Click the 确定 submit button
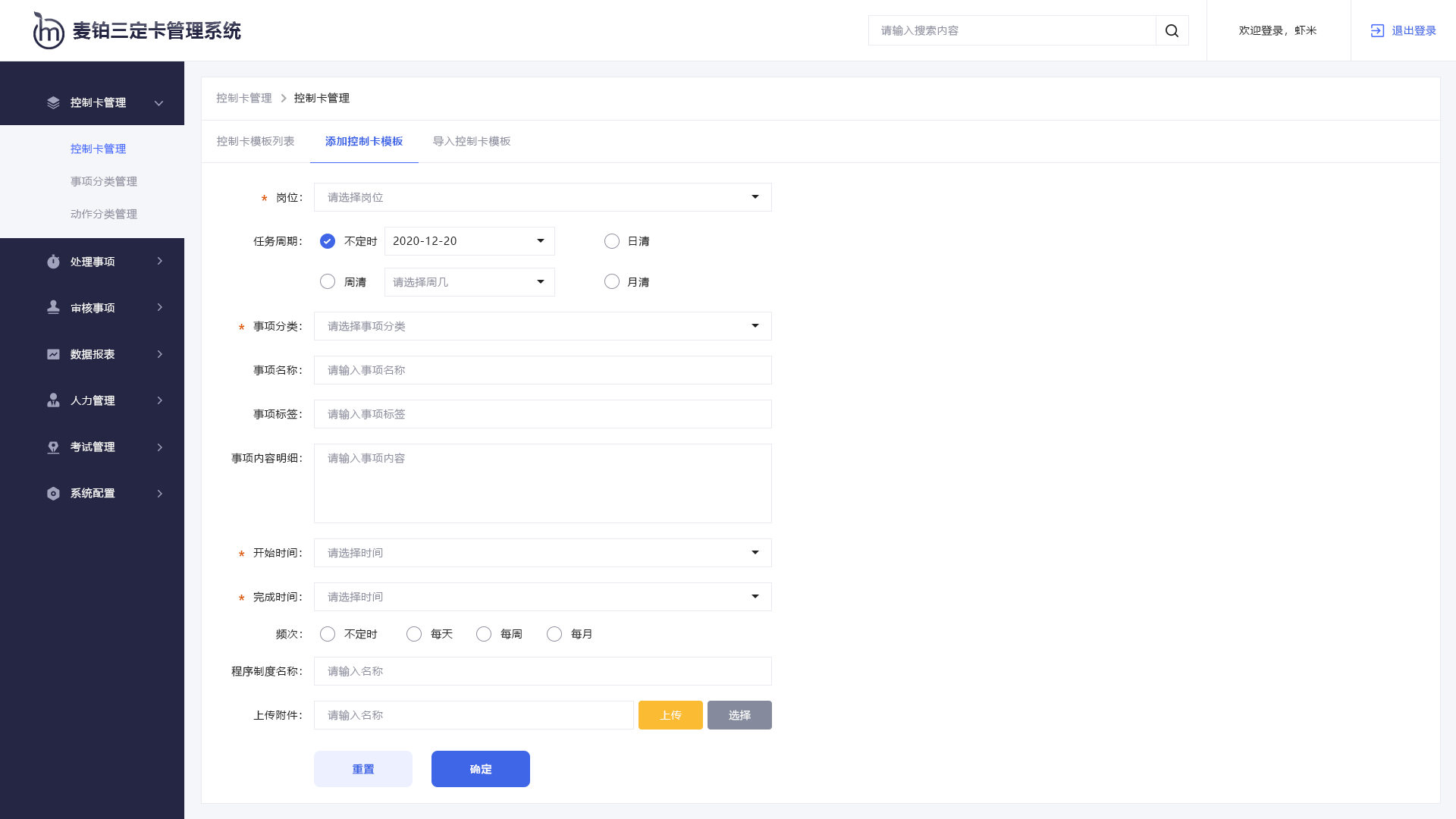The width and height of the screenshot is (1456, 819). (x=480, y=768)
